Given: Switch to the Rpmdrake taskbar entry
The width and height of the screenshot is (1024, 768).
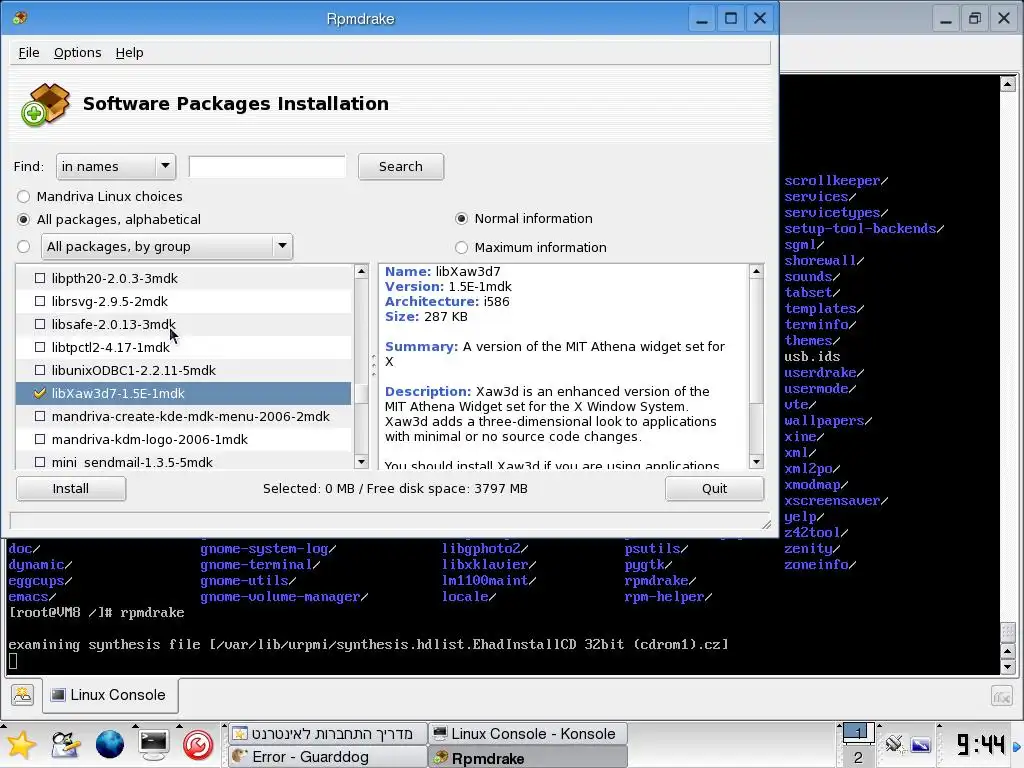Looking at the screenshot, I should [528, 758].
